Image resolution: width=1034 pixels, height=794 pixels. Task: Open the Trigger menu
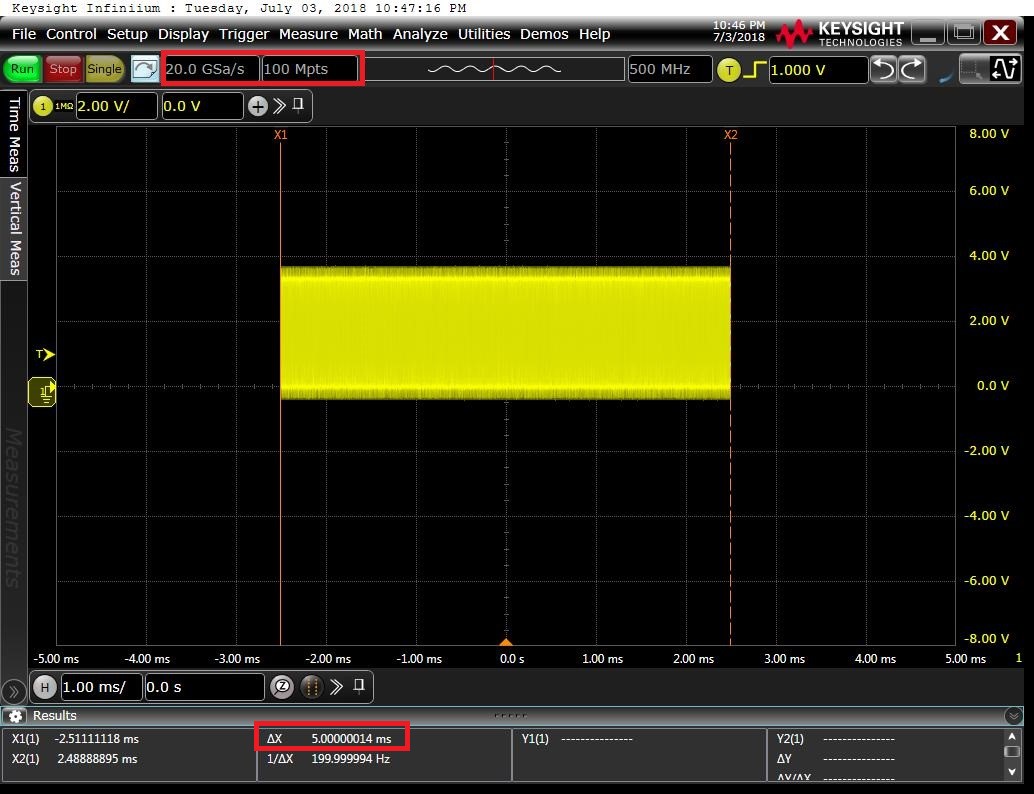click(x=244, y=34)
